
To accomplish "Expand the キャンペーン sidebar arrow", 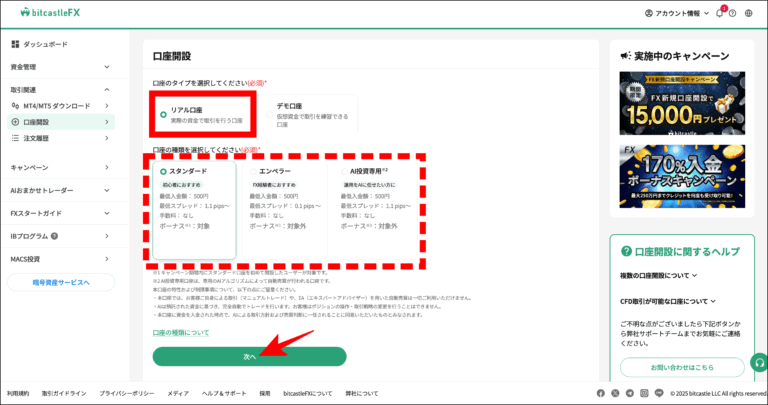I will click(x=107, y=167).
